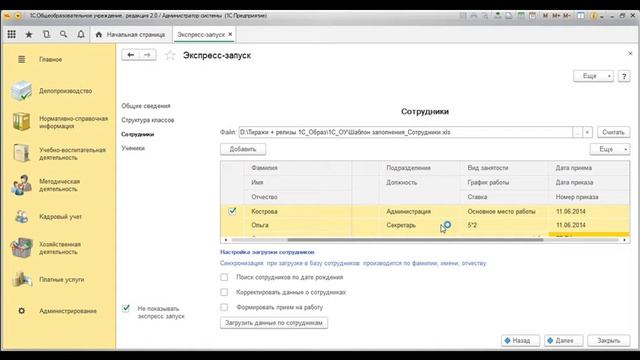Go forward with the right arrow button
Screen dimensions: 640x360
tap(147, 55)
